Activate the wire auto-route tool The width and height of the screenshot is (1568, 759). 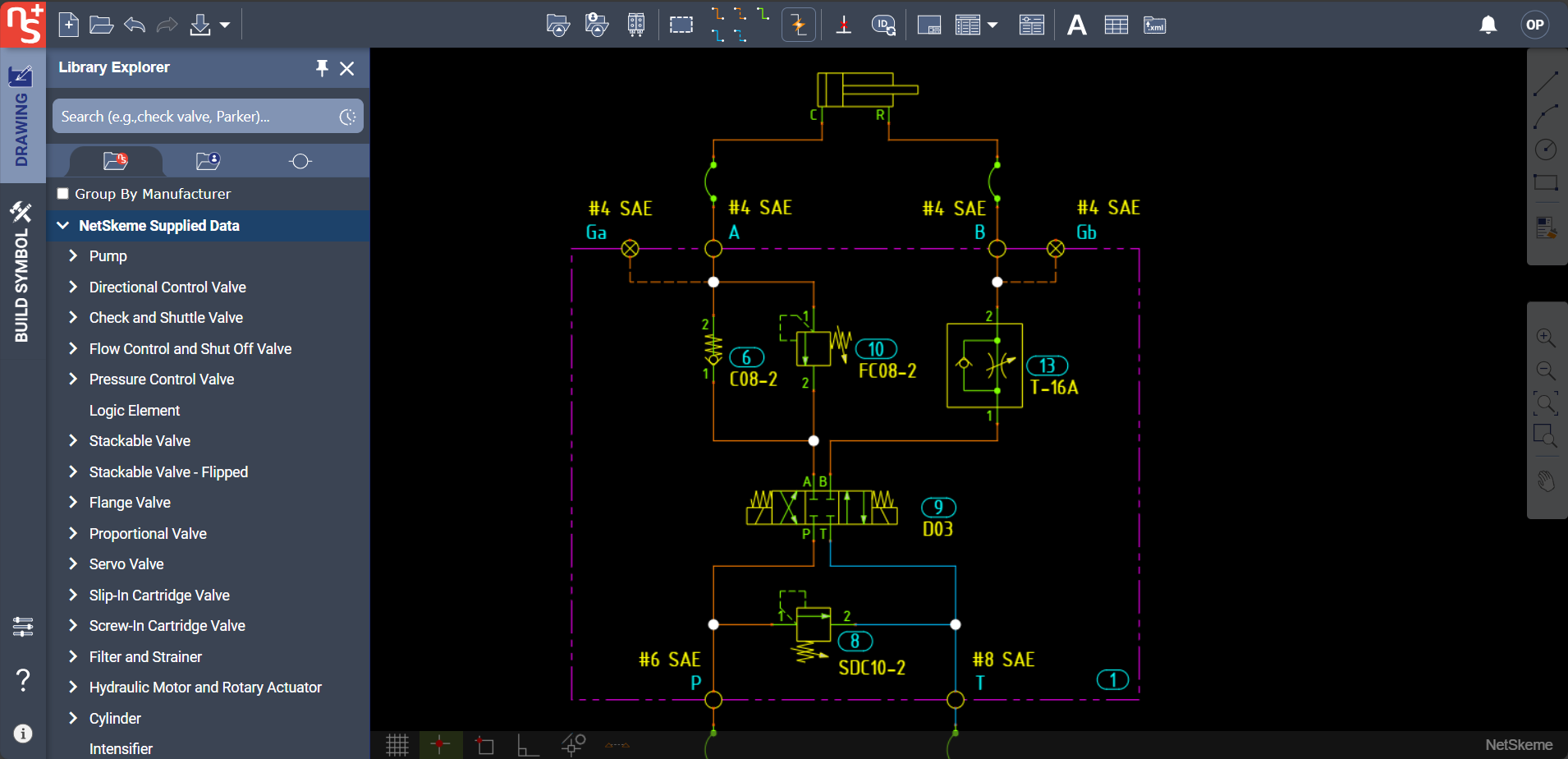(x=797, y=25)
